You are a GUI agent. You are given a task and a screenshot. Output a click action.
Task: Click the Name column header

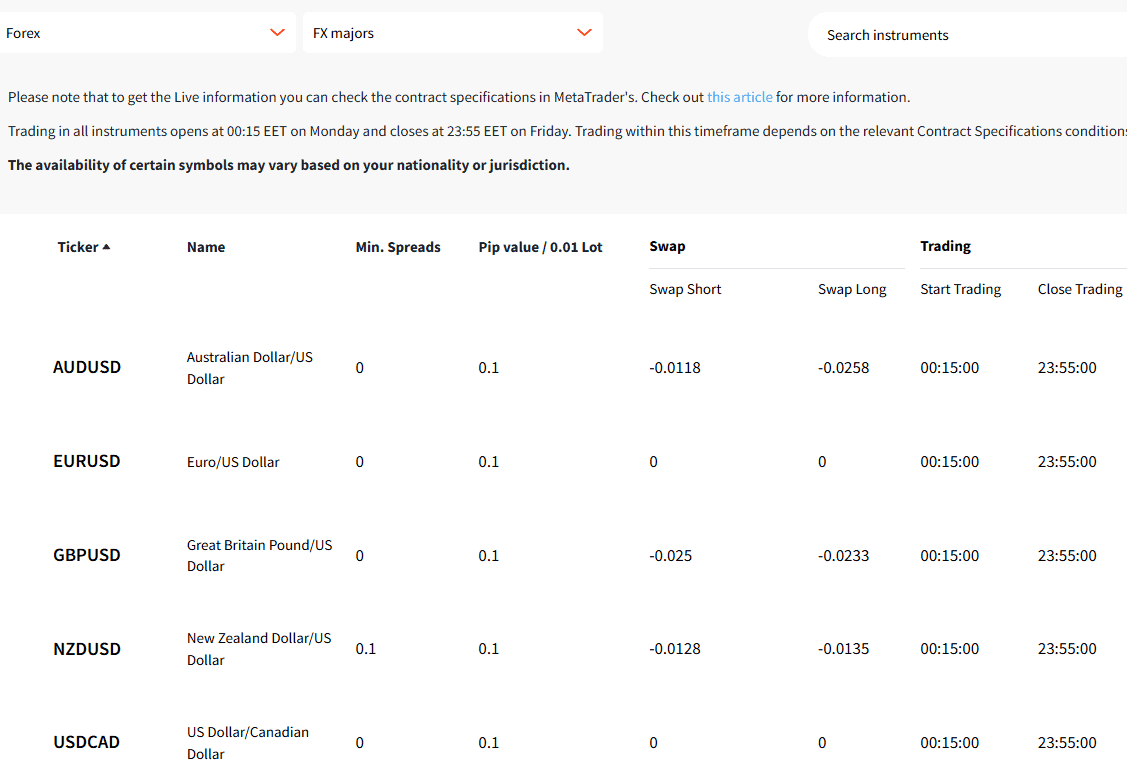206,247
